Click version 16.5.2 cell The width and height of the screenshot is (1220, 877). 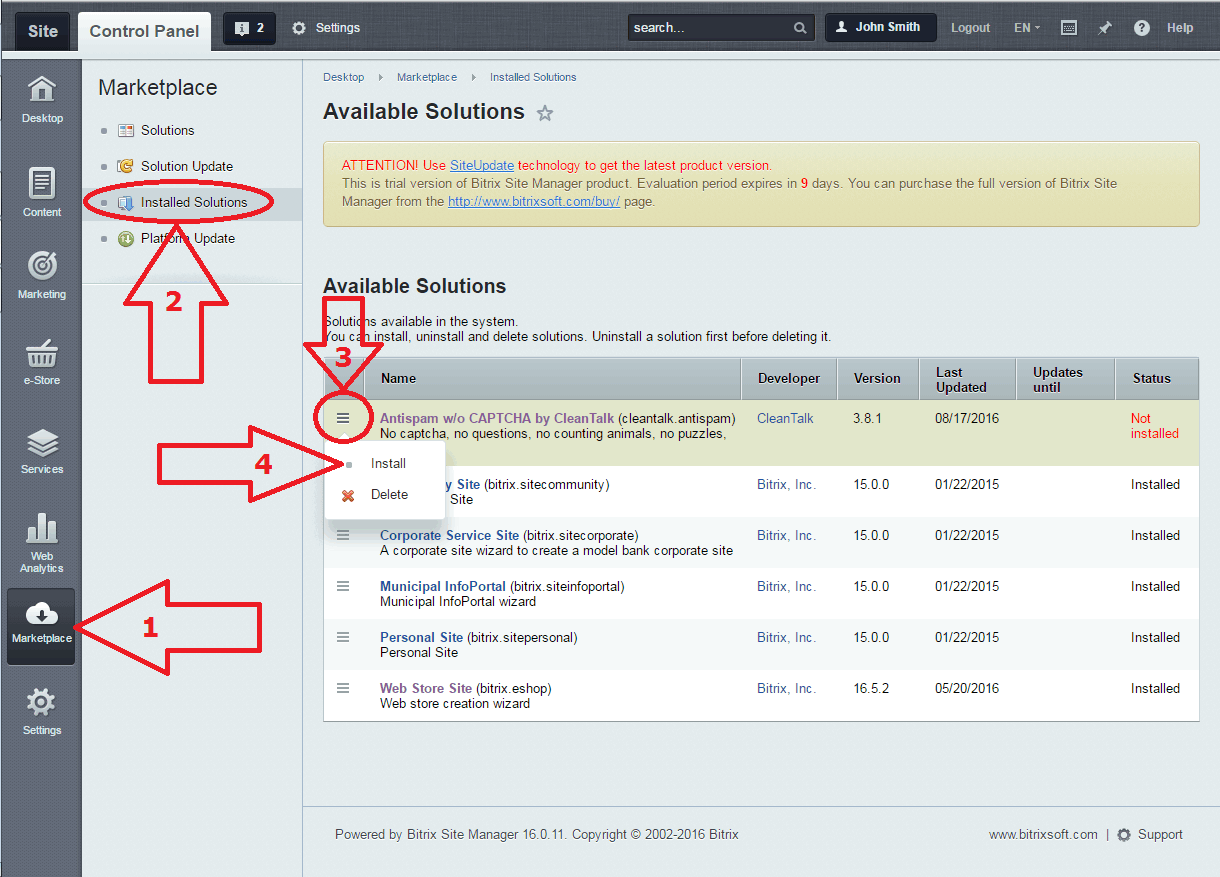(x=871, y=688)
